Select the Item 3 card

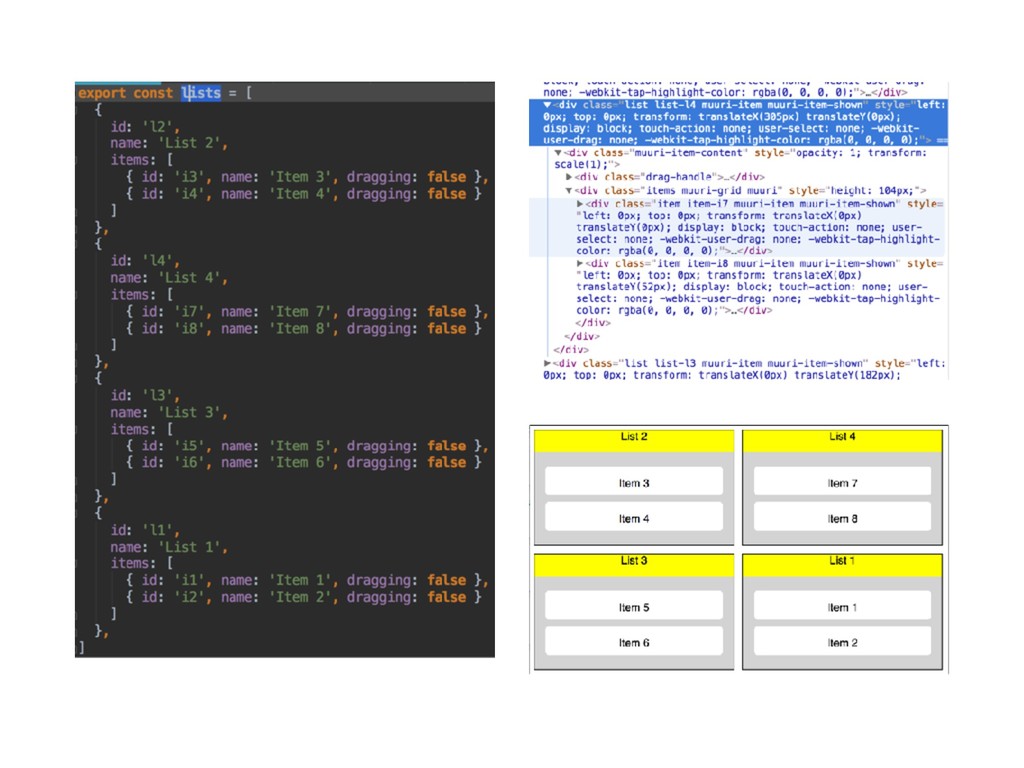pos(634,483)
